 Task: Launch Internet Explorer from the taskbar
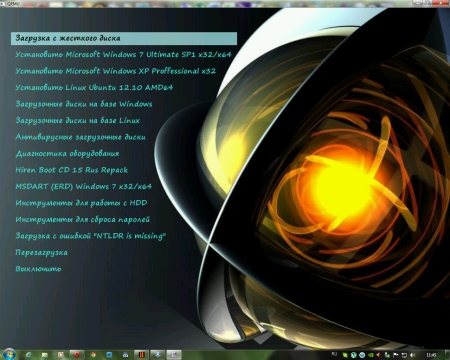tap(28, 355)
